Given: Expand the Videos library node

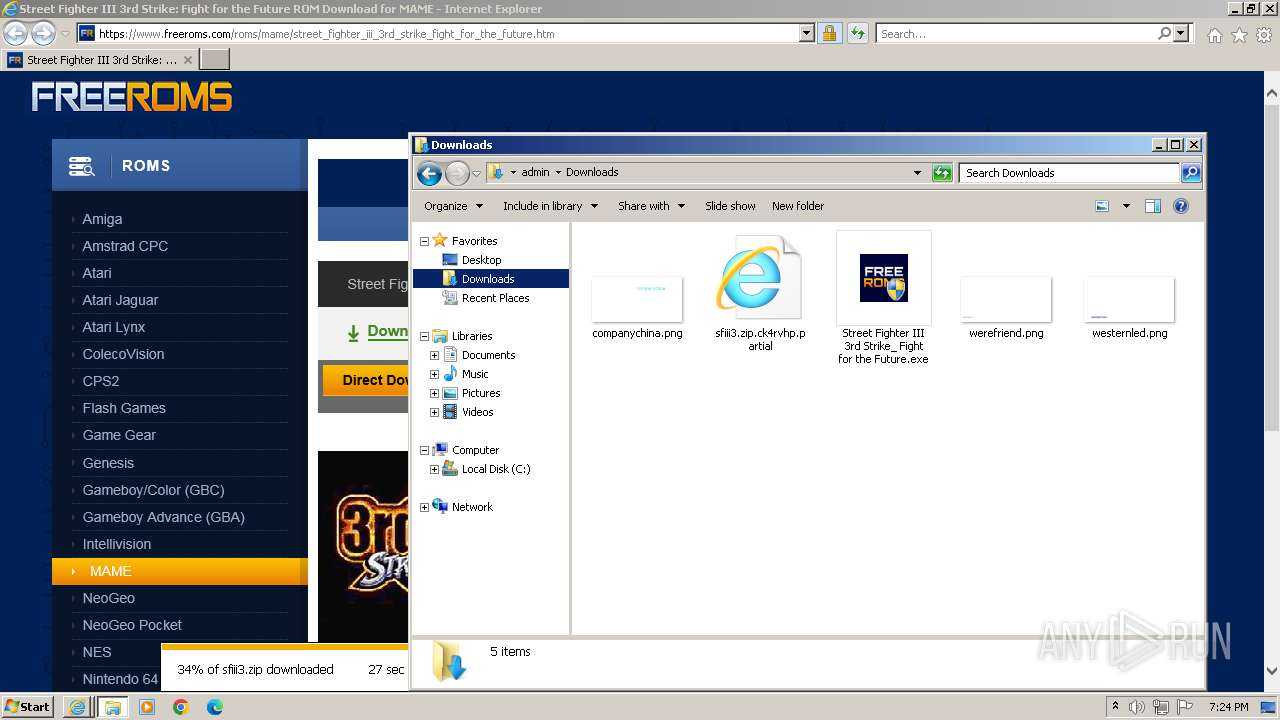Looking at the screenshot, I should [x=434, y=412].
